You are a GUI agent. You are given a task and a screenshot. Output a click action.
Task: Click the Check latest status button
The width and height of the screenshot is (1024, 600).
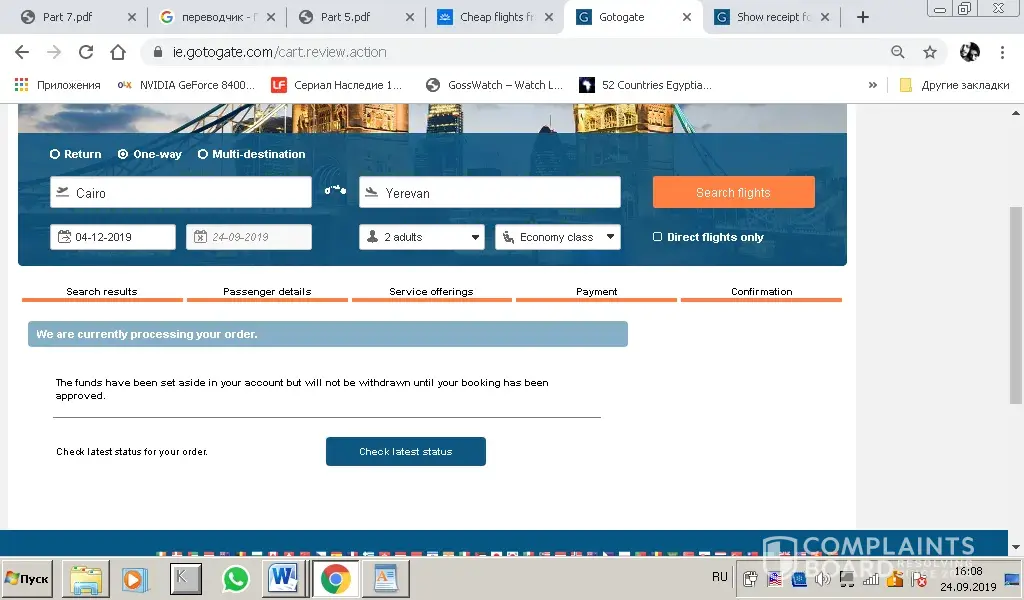(406, 451)
